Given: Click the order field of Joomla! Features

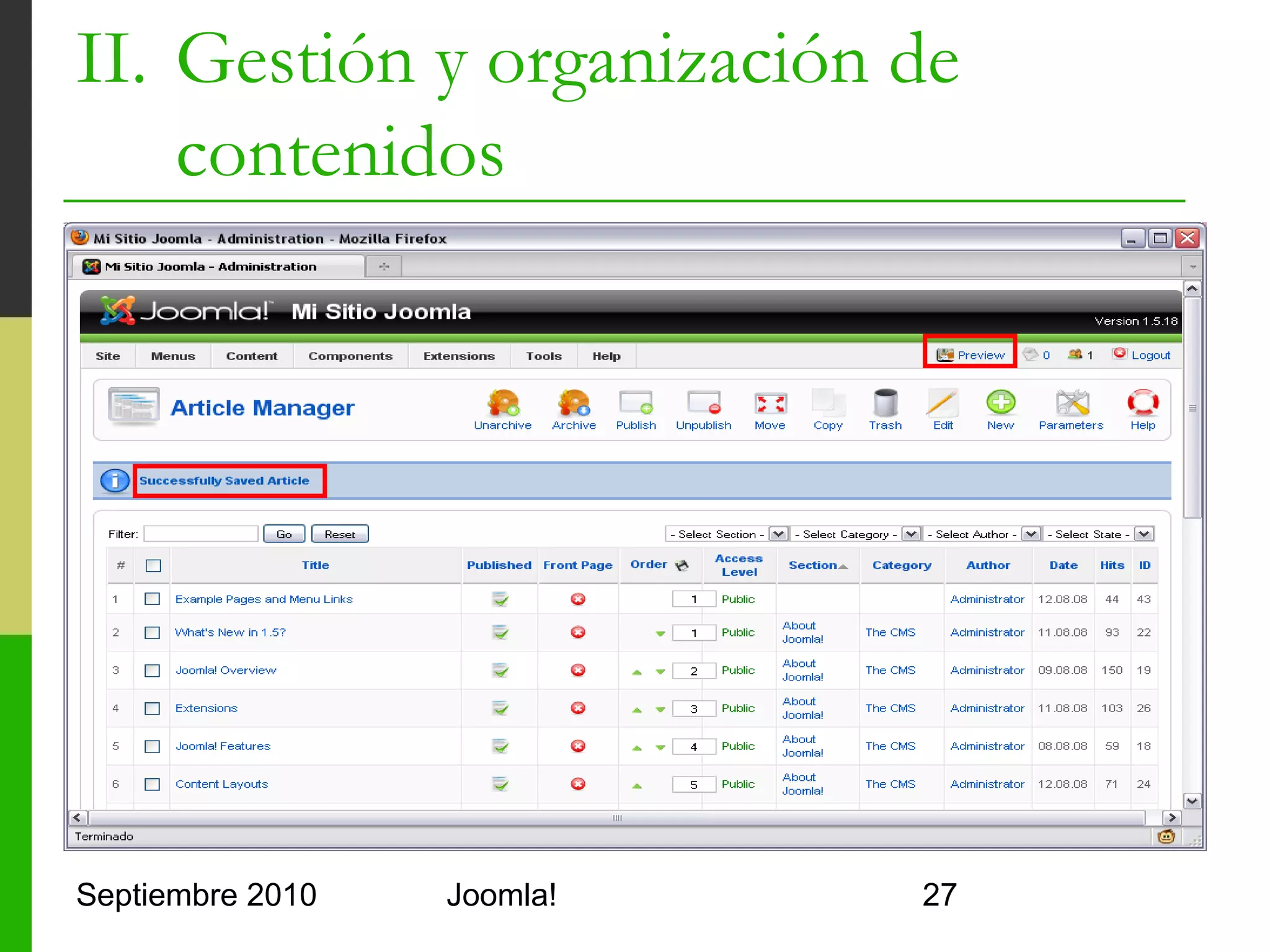Looking at the screenshot, I should [694, 747].
